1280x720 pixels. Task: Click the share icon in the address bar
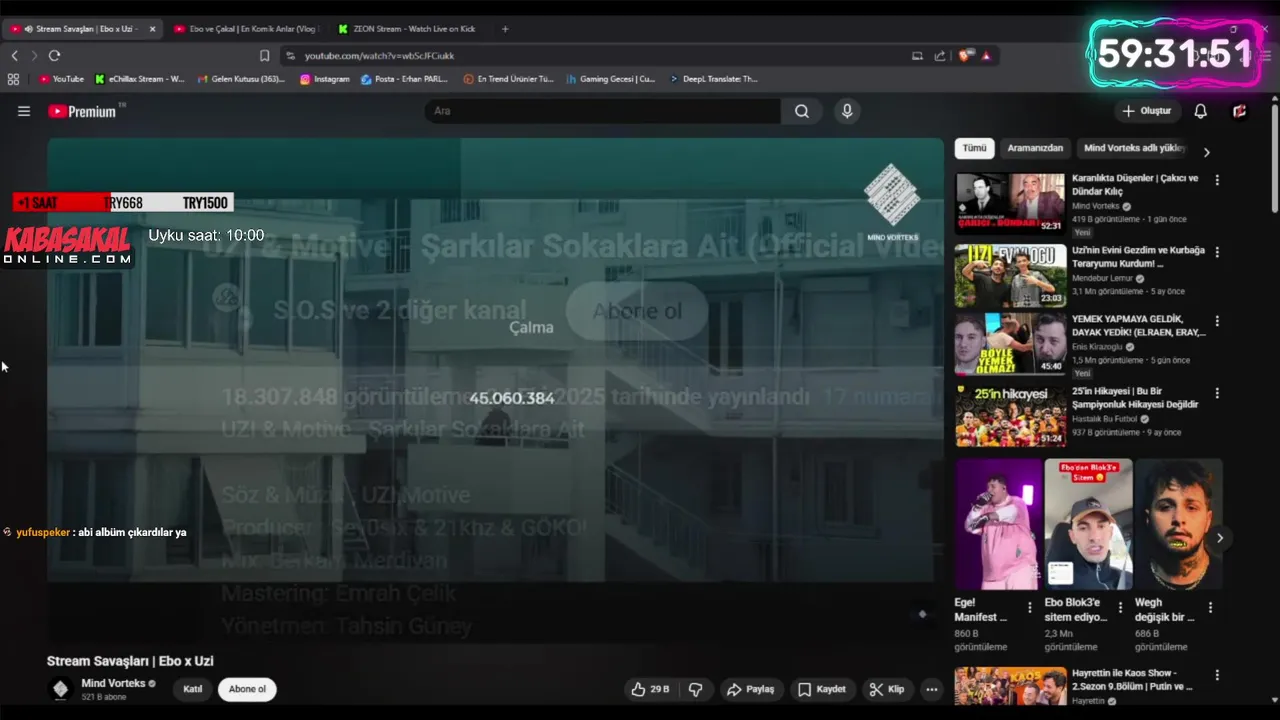point(940,56)
